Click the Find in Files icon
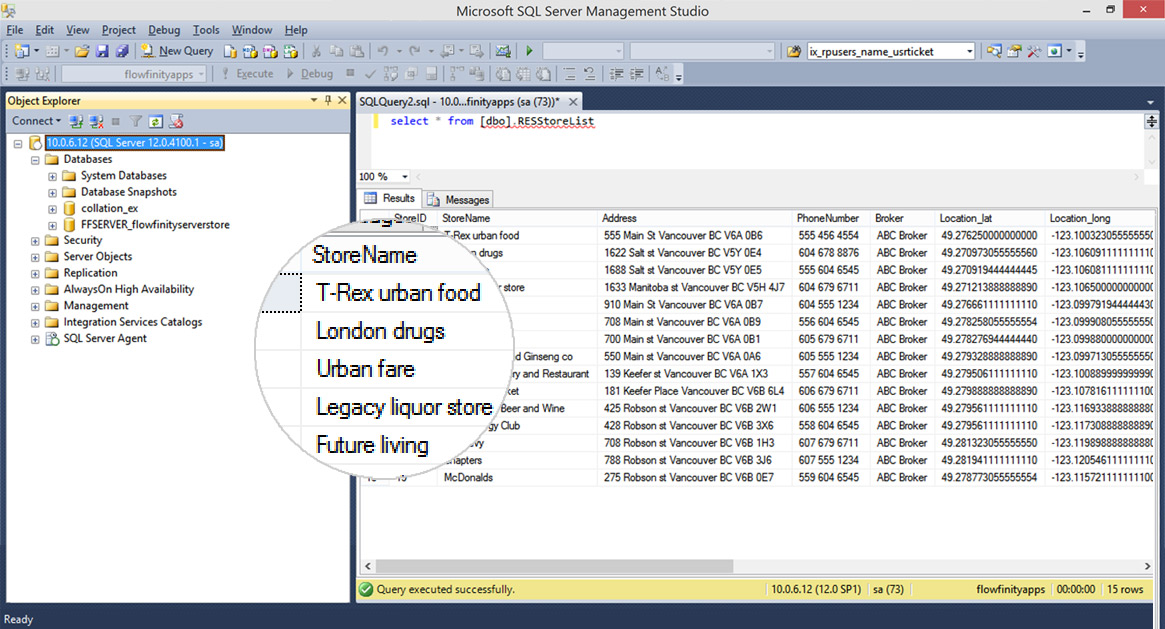Screen dimensions: 1165x629 click(x=794, y=51)
